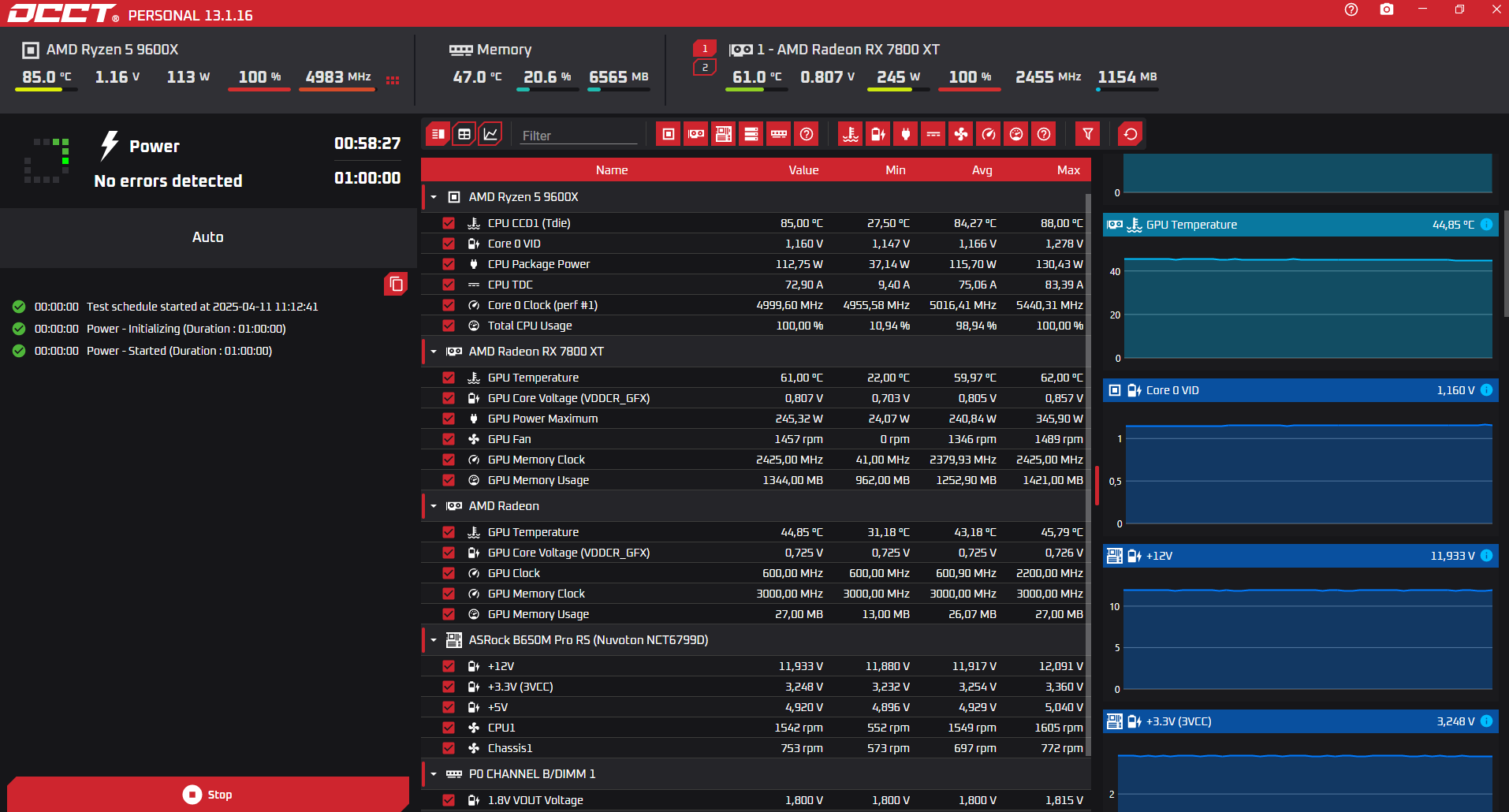Collapse the ASRock B650M Pro RS group
The width and height of the screenshot is (1509, 812).
(x=434, y=640)
